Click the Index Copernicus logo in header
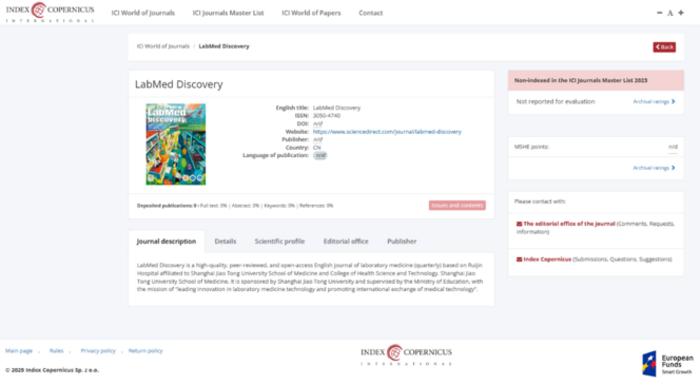 click(x=50, y=12)
